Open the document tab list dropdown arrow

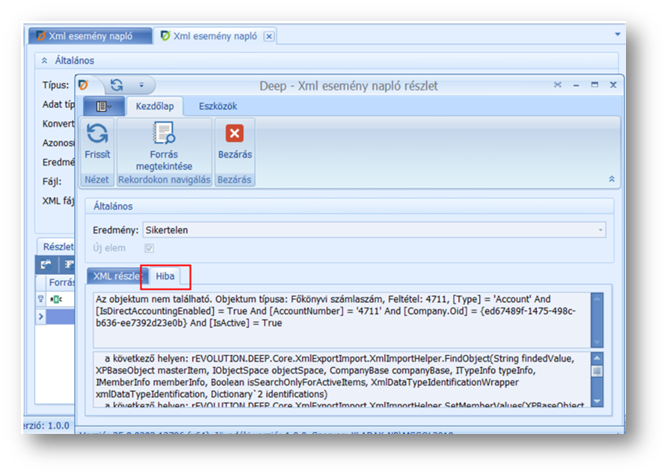[615, 36]
